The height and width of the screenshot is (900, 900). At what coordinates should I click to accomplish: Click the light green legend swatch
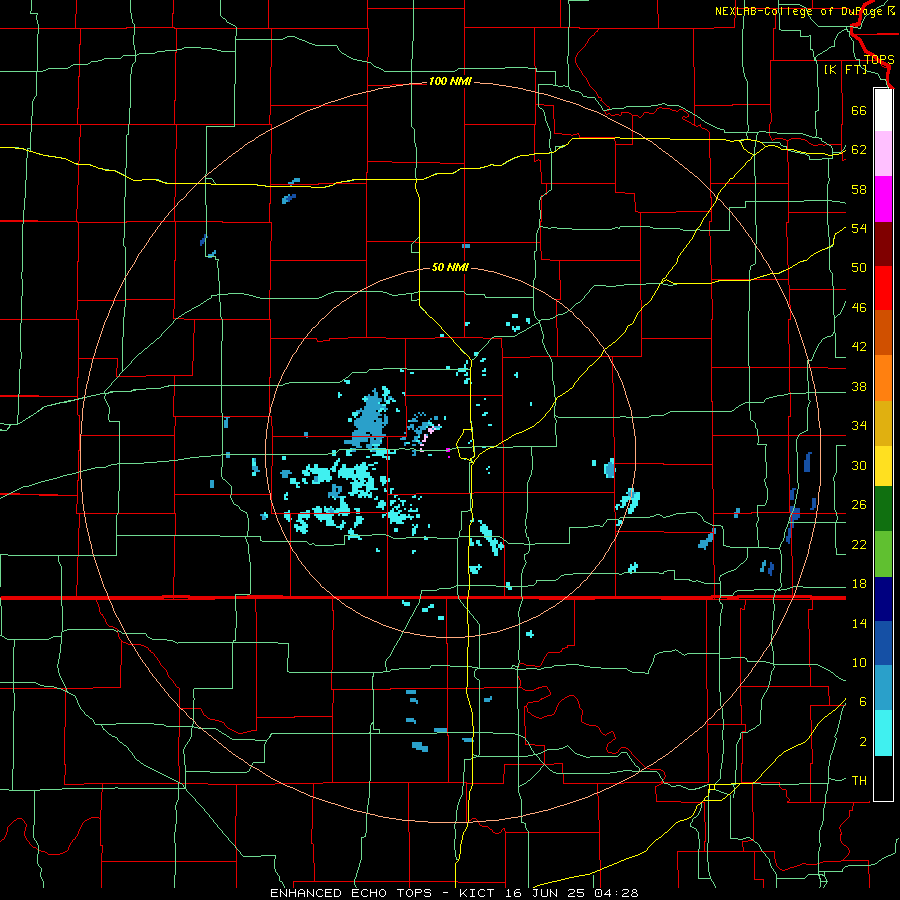tap(883, 554)
